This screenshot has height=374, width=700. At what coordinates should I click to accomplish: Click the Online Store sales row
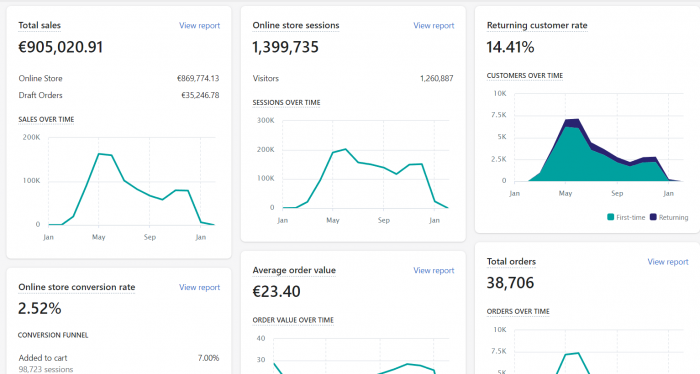[x=119, y=78]
